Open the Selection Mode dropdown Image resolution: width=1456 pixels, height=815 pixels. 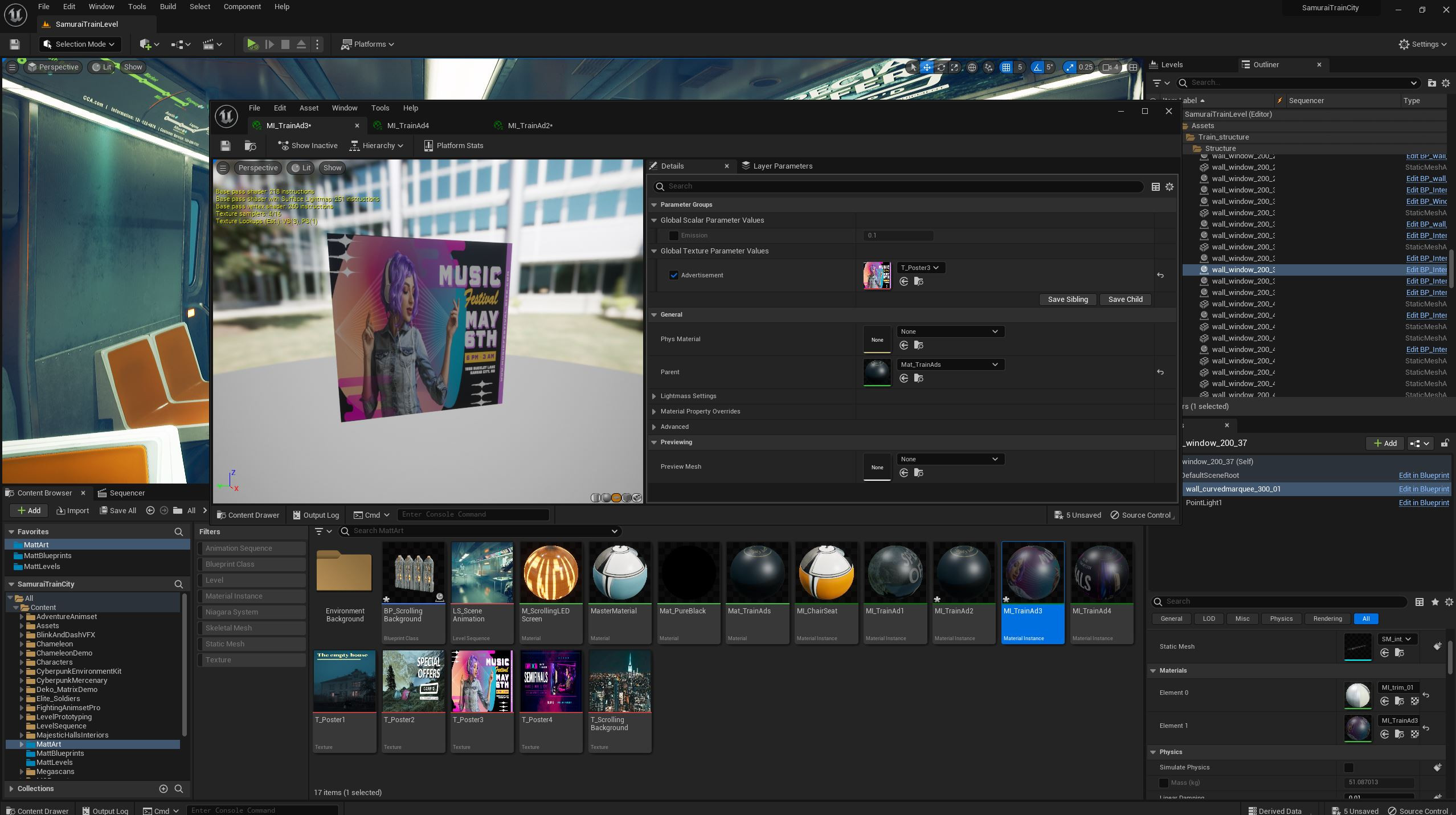click(80, 44)
